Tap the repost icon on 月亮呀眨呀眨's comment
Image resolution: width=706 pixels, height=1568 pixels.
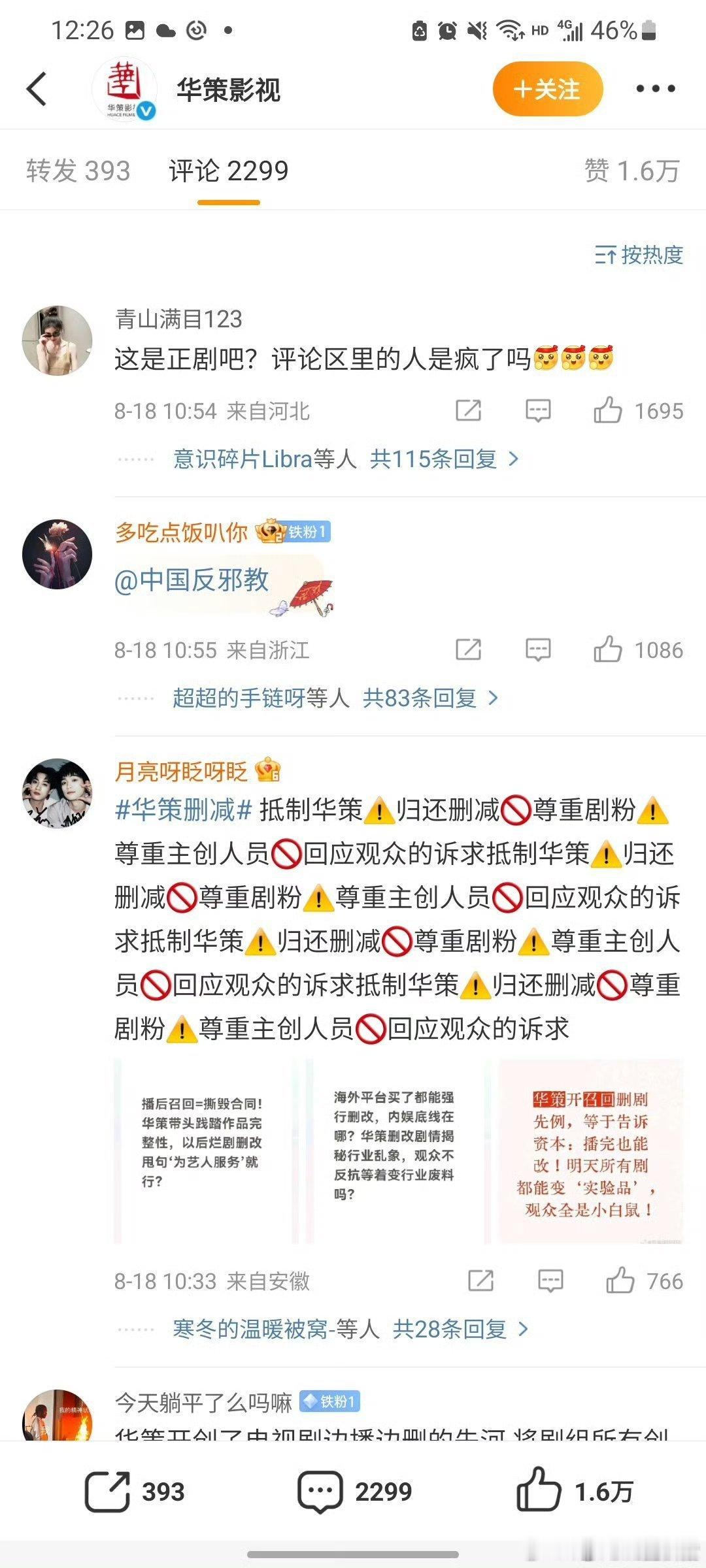pyautogui.click(x=480, y=1281)
